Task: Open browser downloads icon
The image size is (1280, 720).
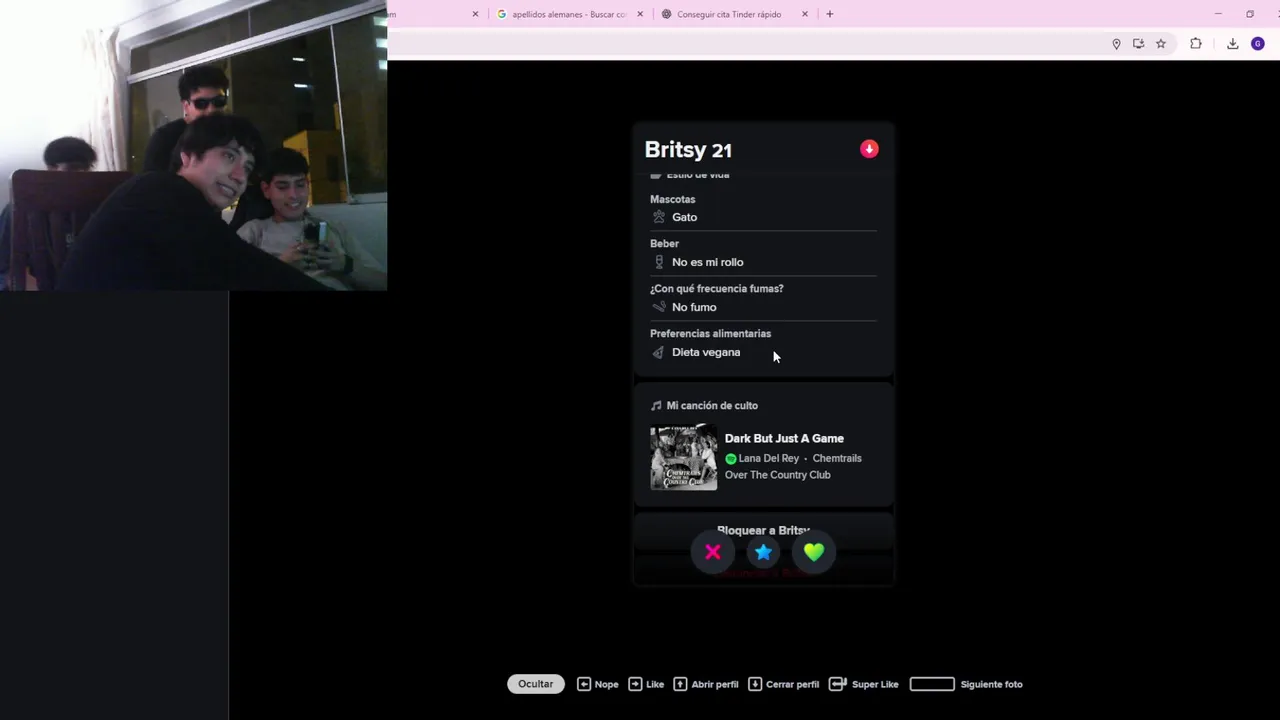Action: click(x=1232, y=44)
